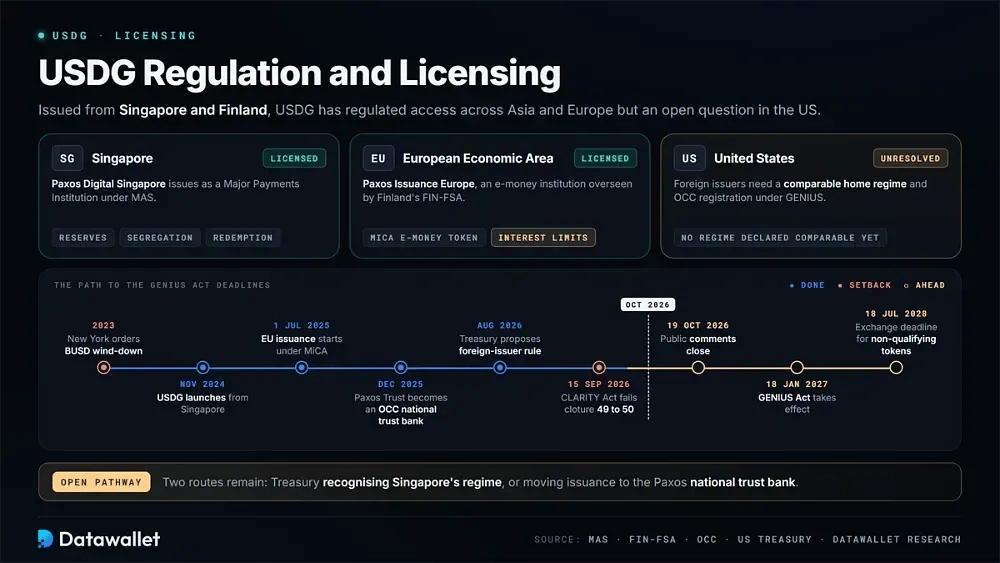Click the Singapore card heading

click(122, 158)
